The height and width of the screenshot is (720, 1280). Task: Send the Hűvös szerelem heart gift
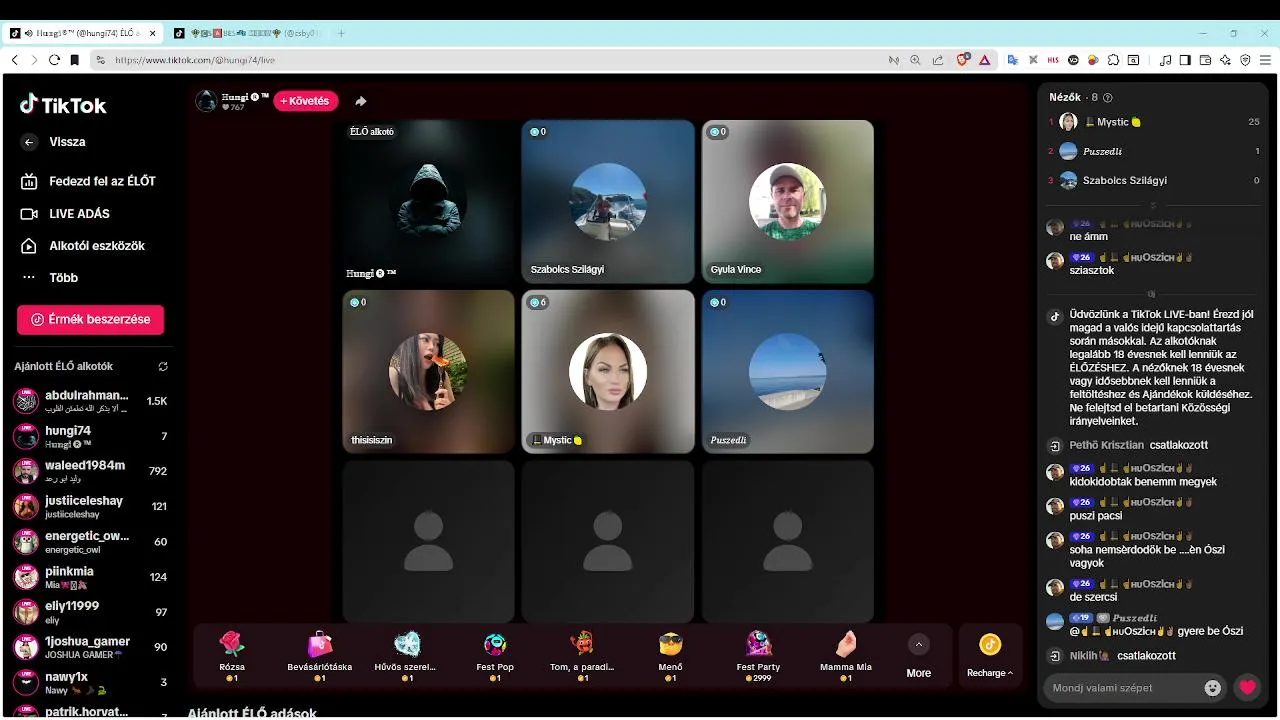(406, 655)
